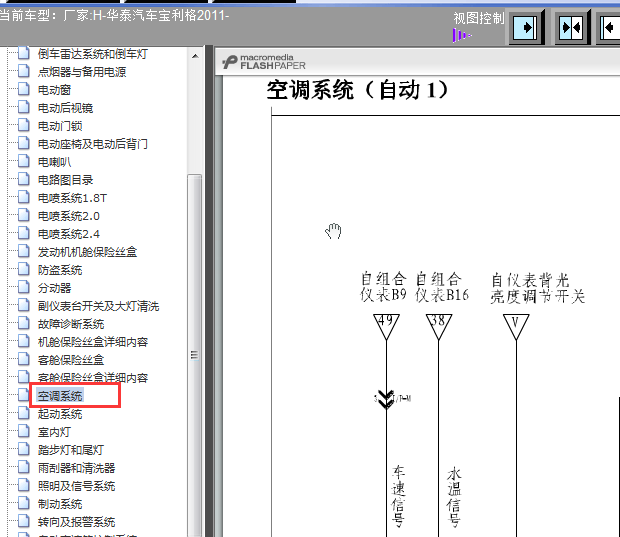
Task: Click the document icon next to 空调系统
Action: tap(23, 395)
